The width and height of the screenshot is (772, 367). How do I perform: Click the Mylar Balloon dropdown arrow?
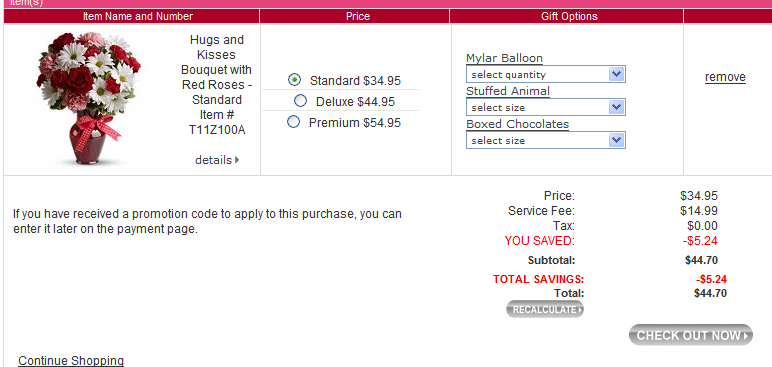pyautogui.click(x=616, y=74)
